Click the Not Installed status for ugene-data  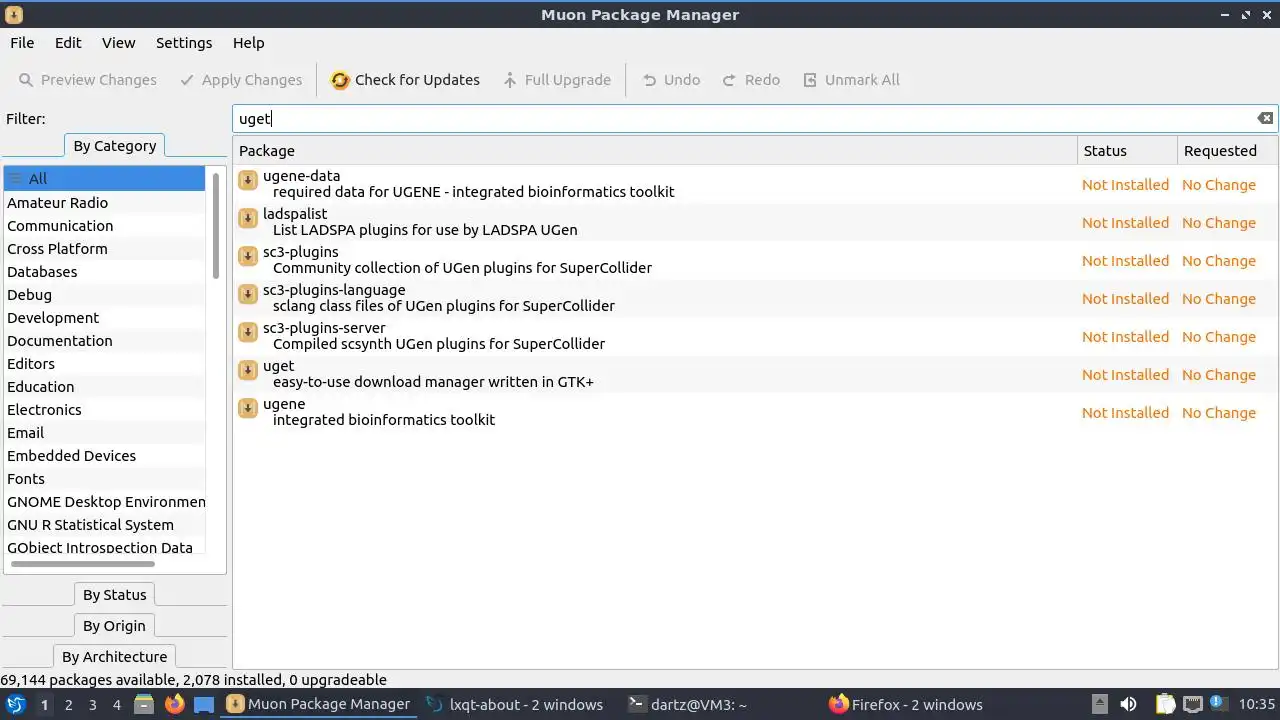1125,185
